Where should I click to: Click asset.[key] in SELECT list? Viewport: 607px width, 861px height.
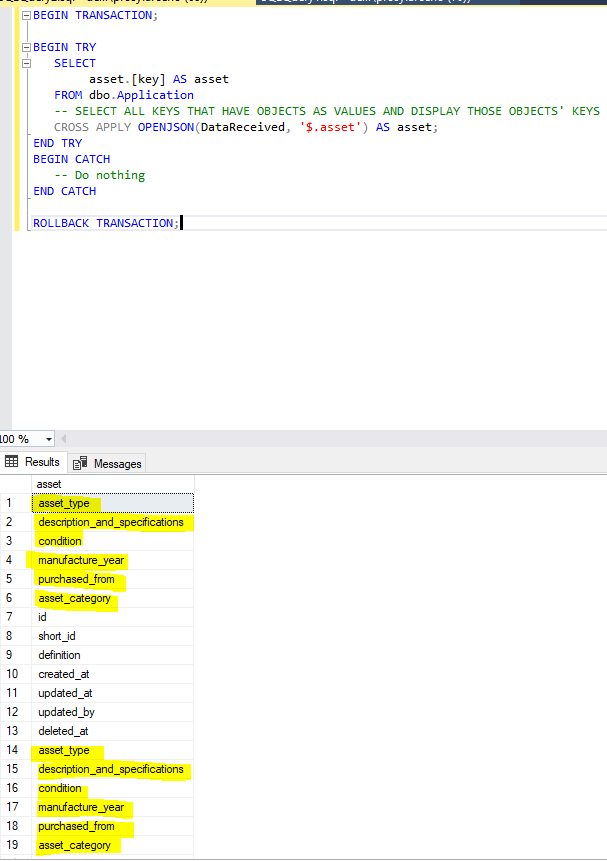(x=127, y=79)
